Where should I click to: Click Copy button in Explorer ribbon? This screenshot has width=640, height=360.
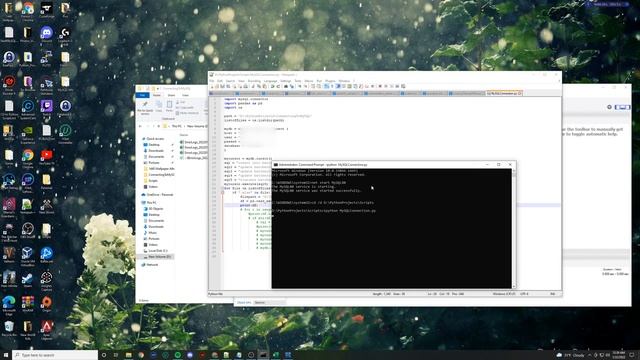pos(159,107)
